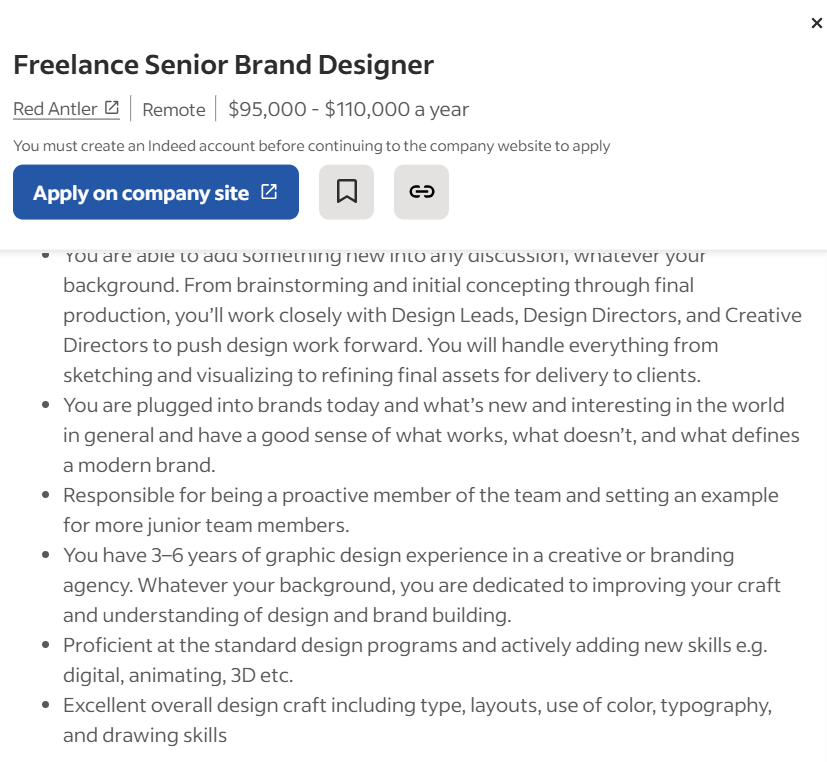Image resolution: width=827 pixels, height=762 pixels.
Task: Click the external-link icon inside Apply button
Action: tap(269, 192)
